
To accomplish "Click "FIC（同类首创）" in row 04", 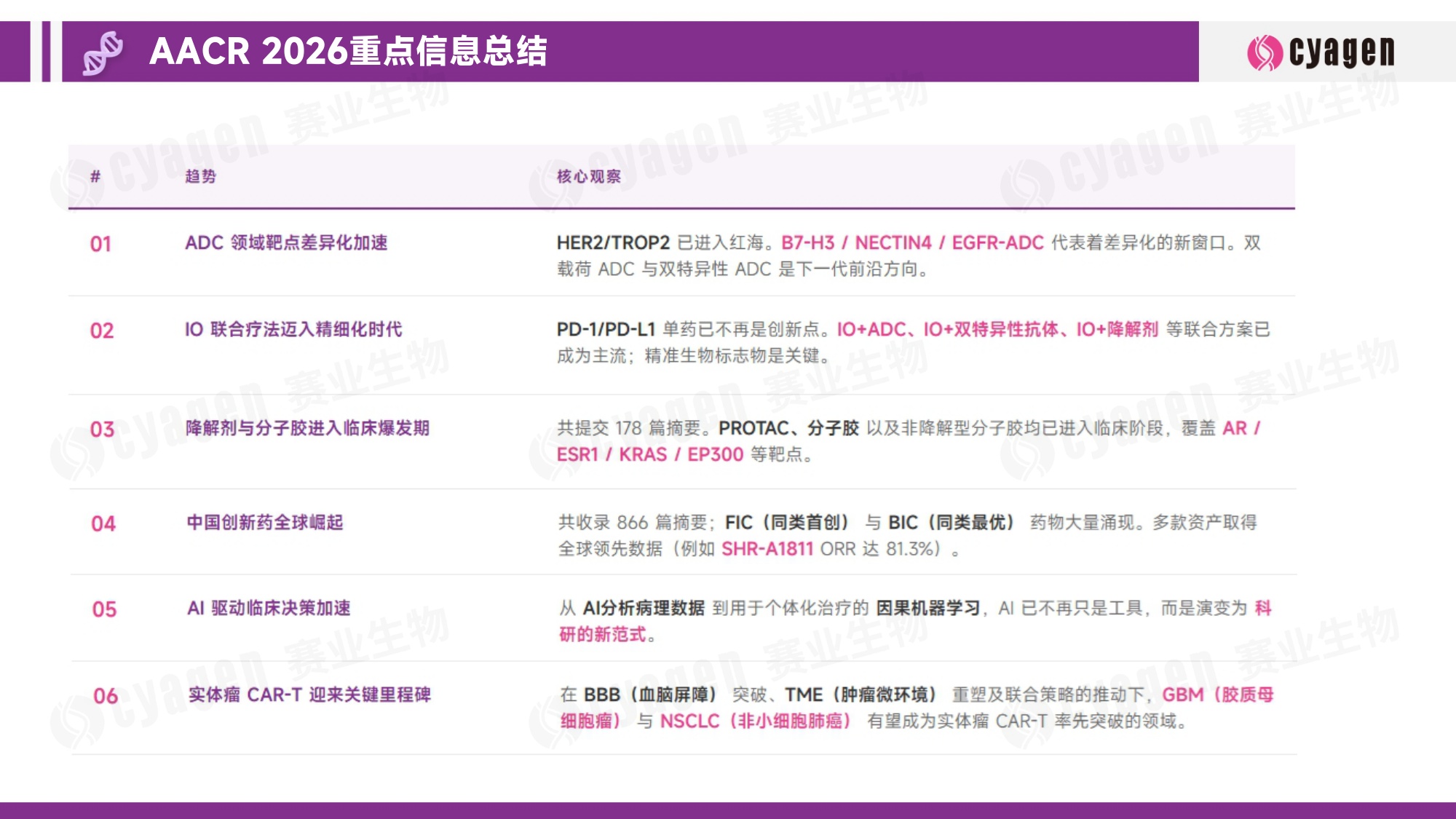I will click(789, 522).
